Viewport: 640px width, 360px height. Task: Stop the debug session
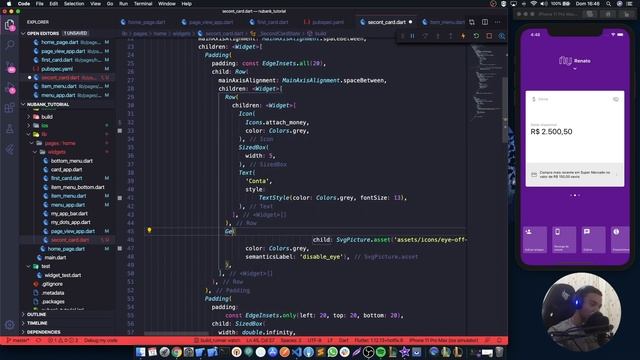489,36
